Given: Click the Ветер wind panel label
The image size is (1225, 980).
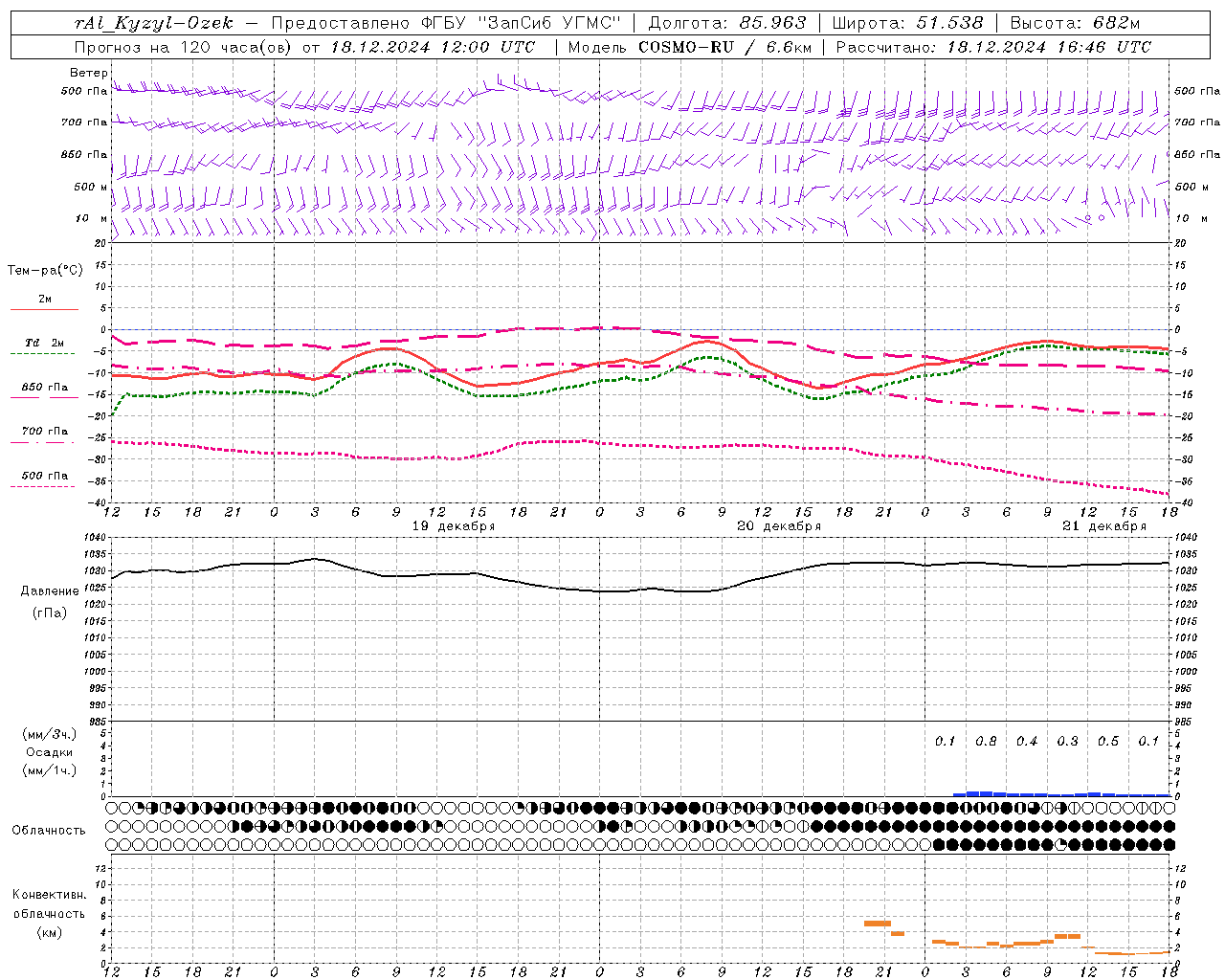Looking at the screenshot, I should [88, 73].
